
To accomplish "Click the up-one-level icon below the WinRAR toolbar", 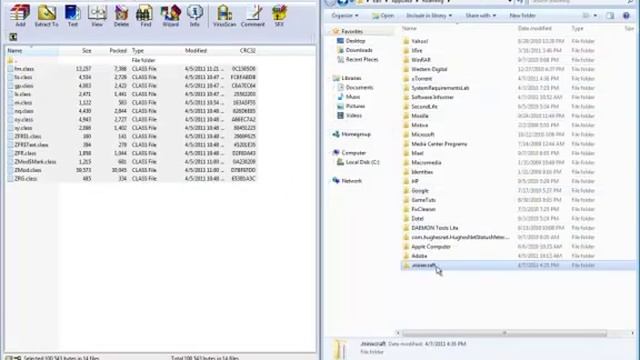I will [13, 37].
